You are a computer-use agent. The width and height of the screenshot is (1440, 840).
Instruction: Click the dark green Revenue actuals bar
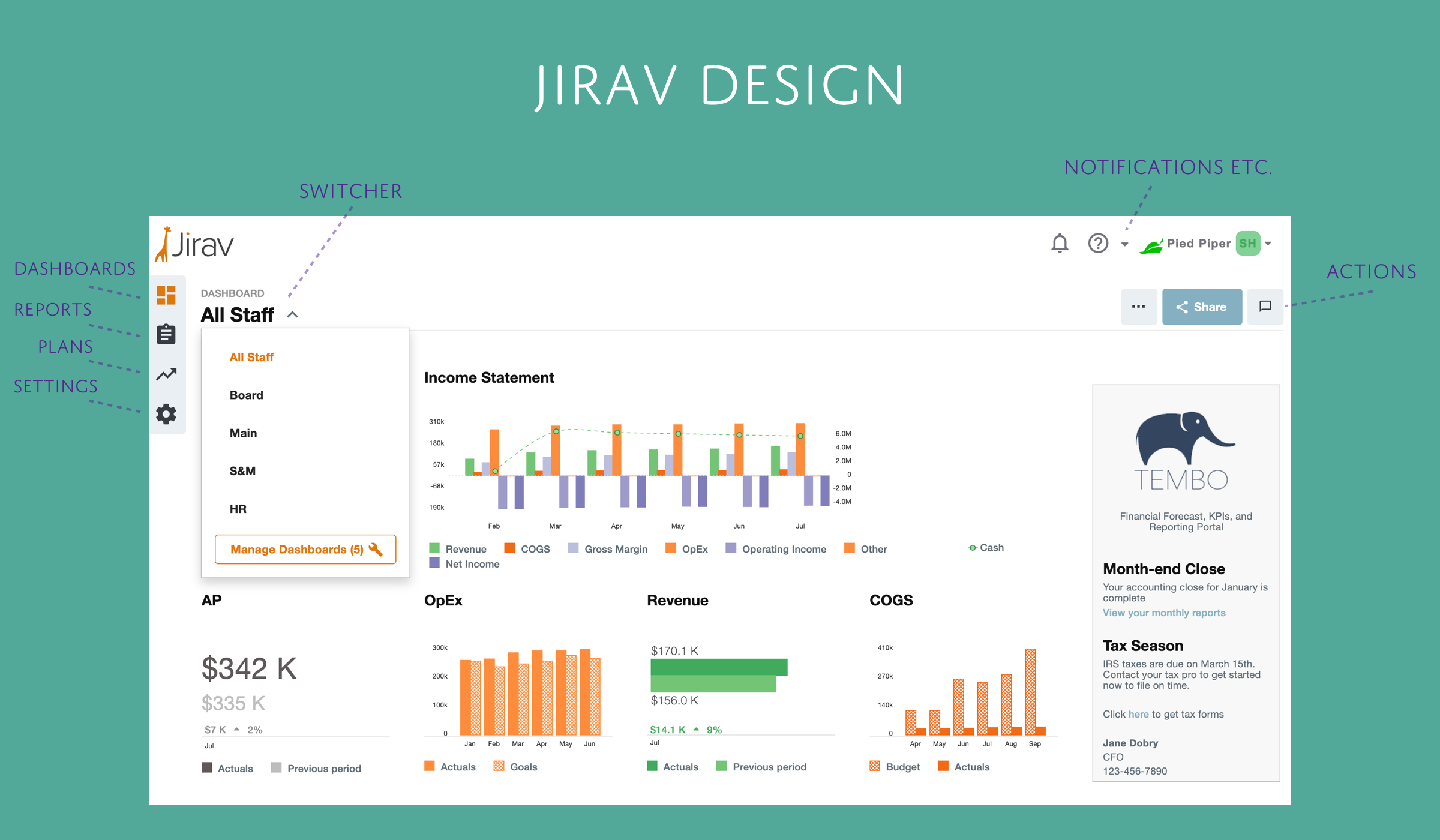click(719, 667)
